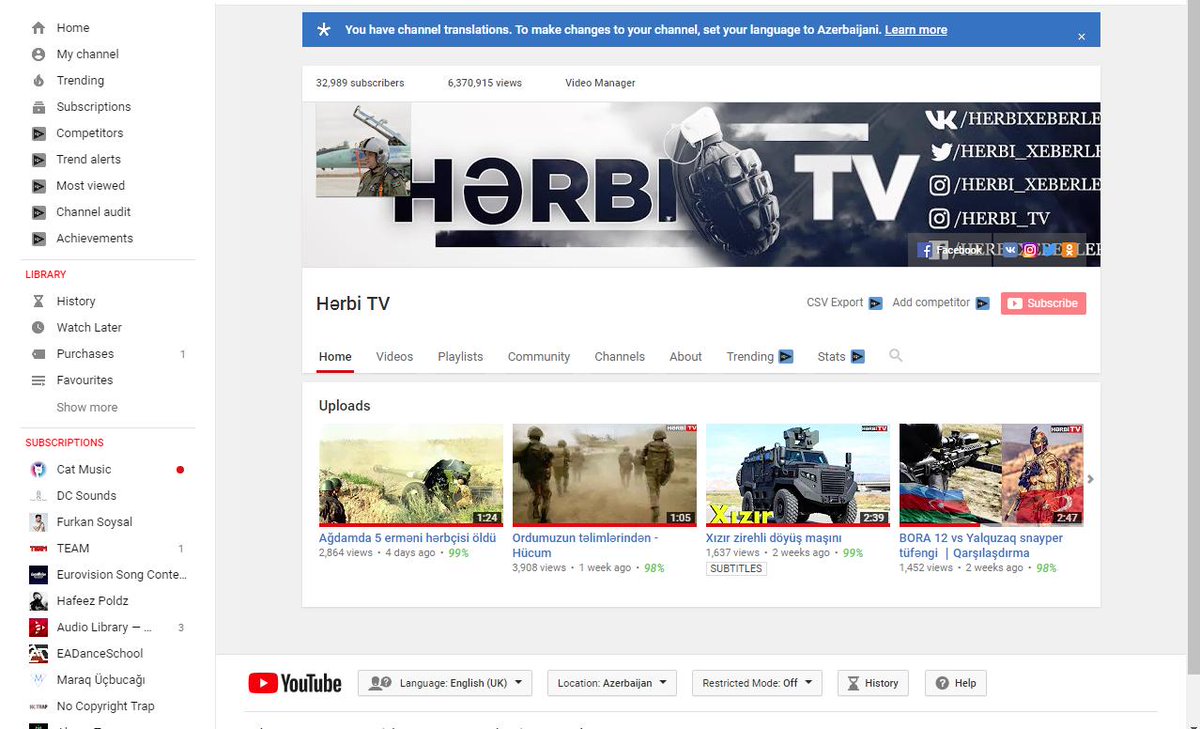
Task: Click the Achievements icon
Action: (x=38, y=238)
